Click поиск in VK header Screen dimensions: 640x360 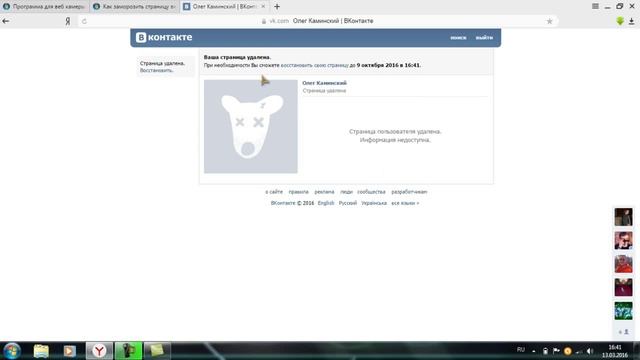[x=458, y=38]
